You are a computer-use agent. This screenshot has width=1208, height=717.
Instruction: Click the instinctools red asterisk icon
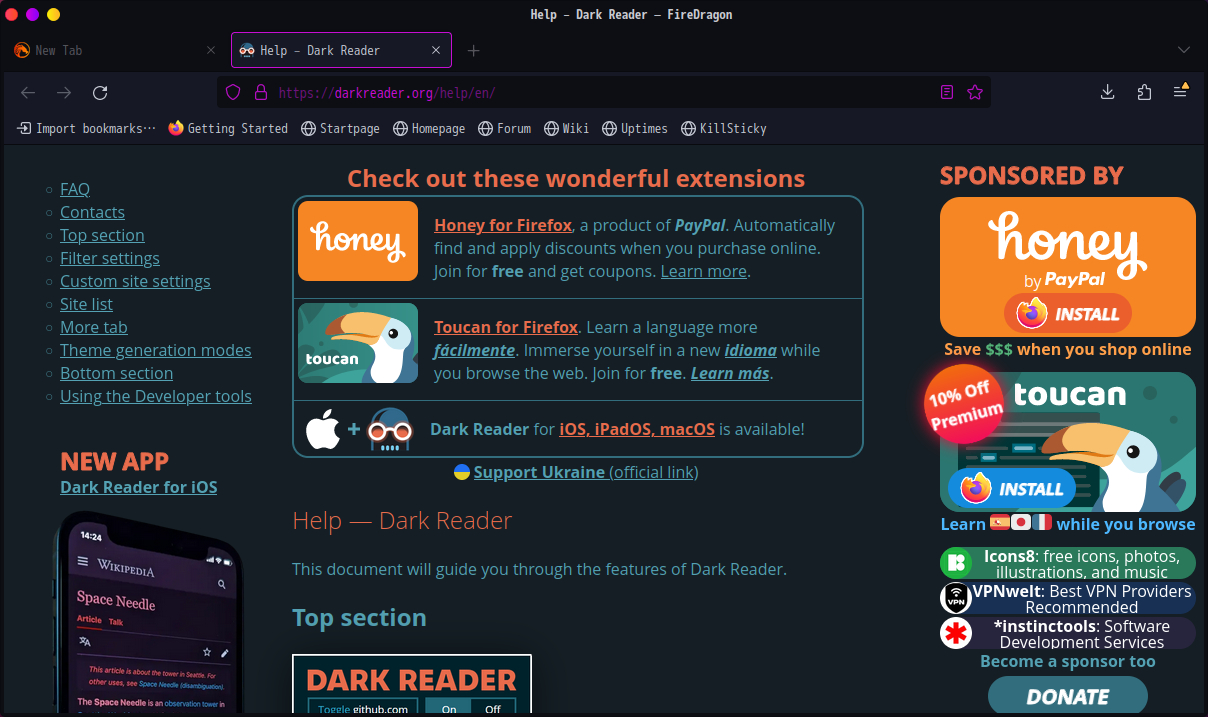click(956, 633)
